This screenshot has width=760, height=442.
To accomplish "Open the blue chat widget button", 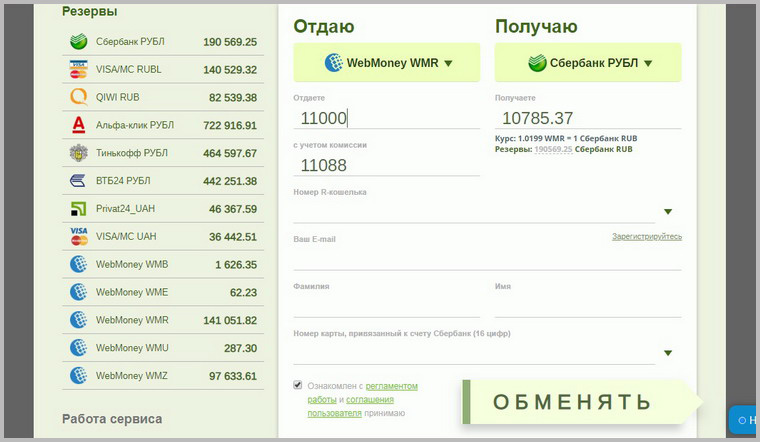I will (x=744, y=420).
